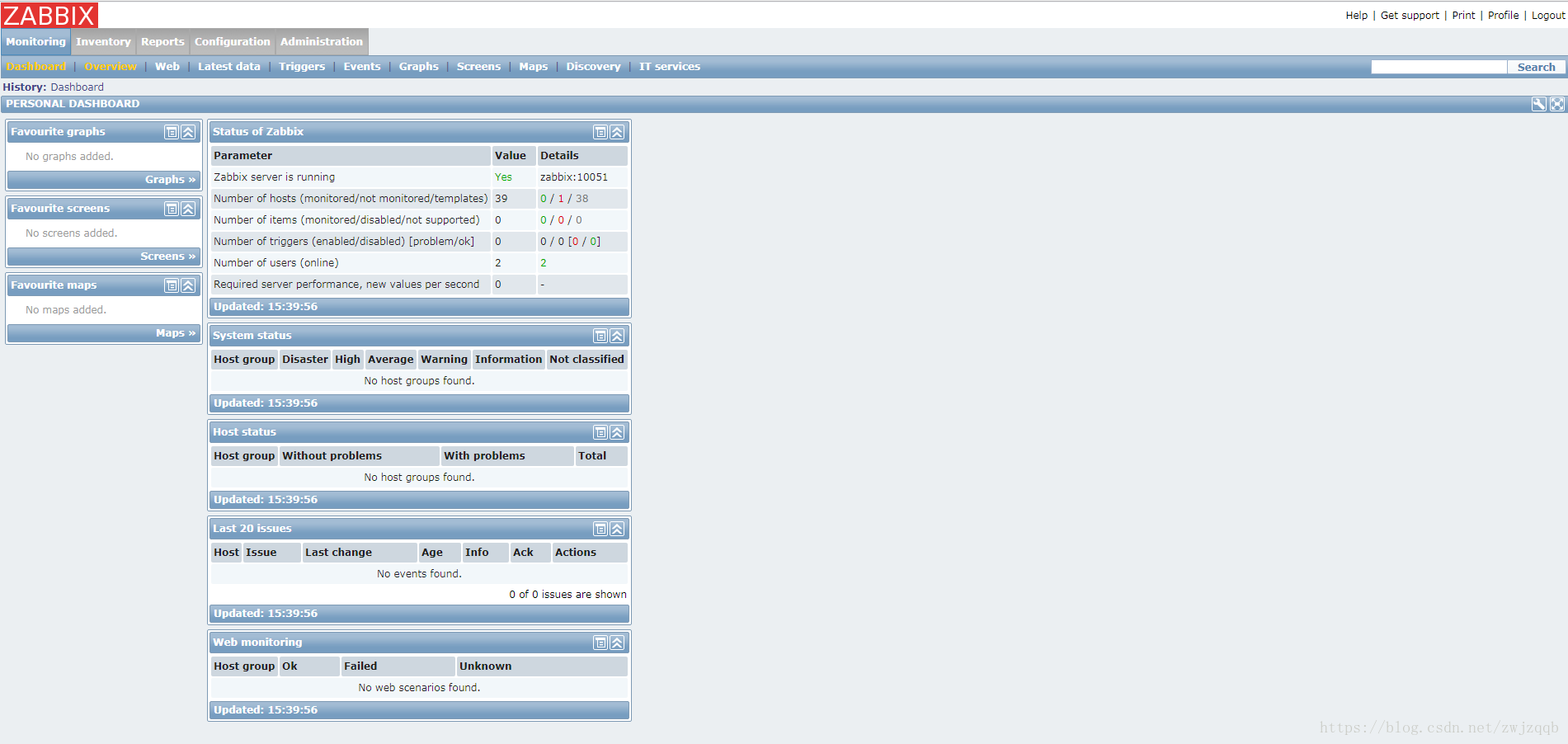Open the Favourite screens widget menu icon

172,209
